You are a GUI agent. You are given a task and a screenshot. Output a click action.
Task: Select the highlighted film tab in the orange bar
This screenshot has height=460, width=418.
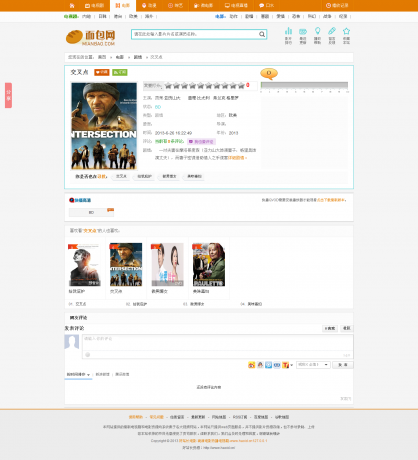tap(123, 6)
